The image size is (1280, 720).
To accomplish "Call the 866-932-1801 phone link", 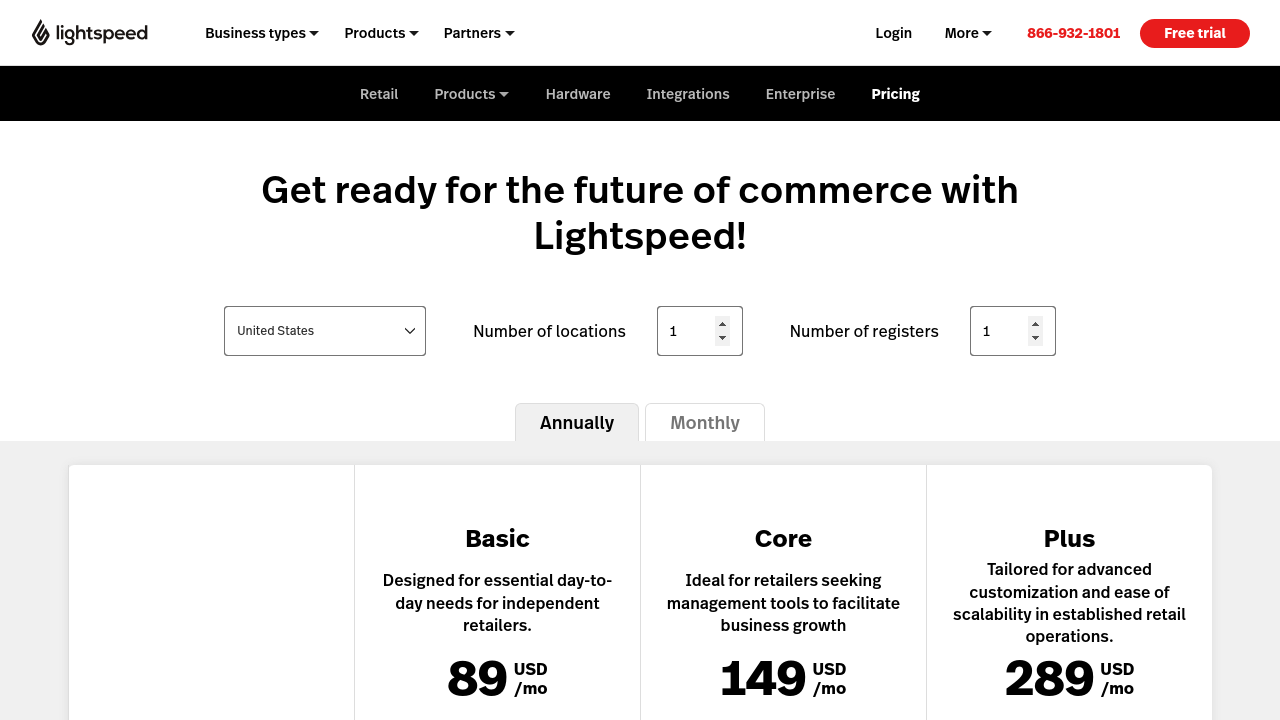I will click(x=1073, y=33).
